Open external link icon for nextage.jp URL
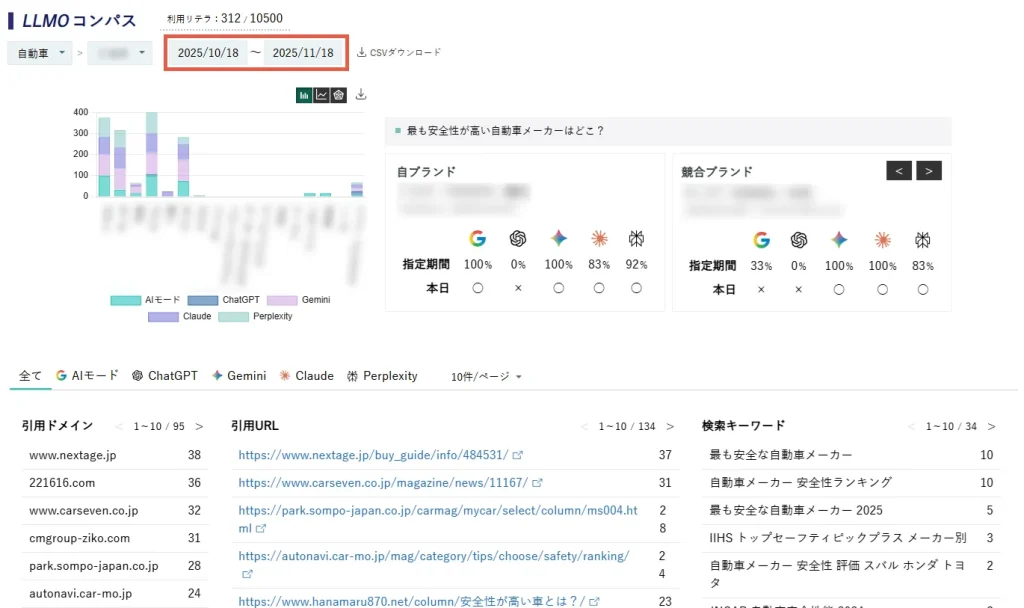This screenshot has height=608, width=1024. pos(518,456)
